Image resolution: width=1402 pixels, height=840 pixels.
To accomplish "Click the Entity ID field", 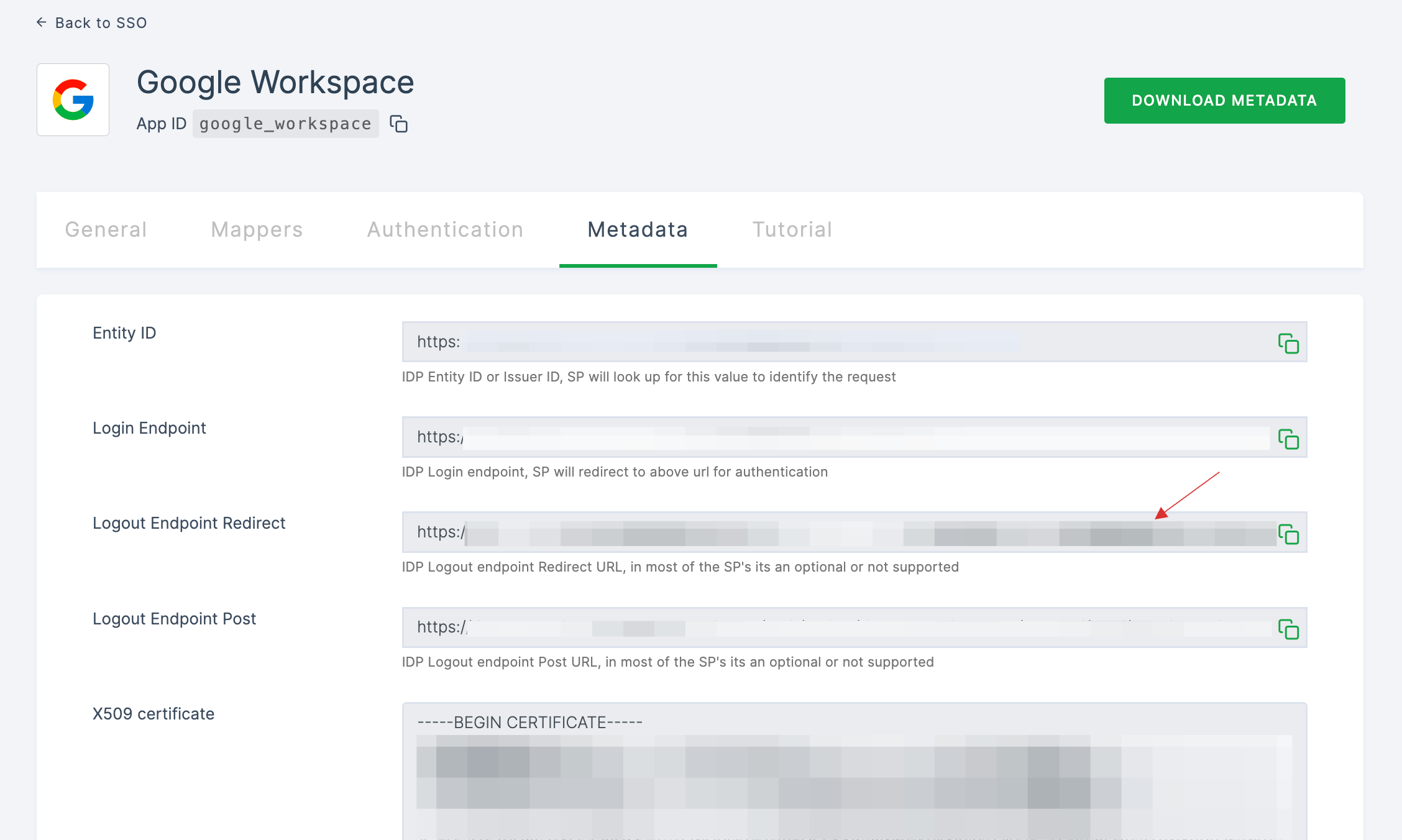I will tap(854, 342).
